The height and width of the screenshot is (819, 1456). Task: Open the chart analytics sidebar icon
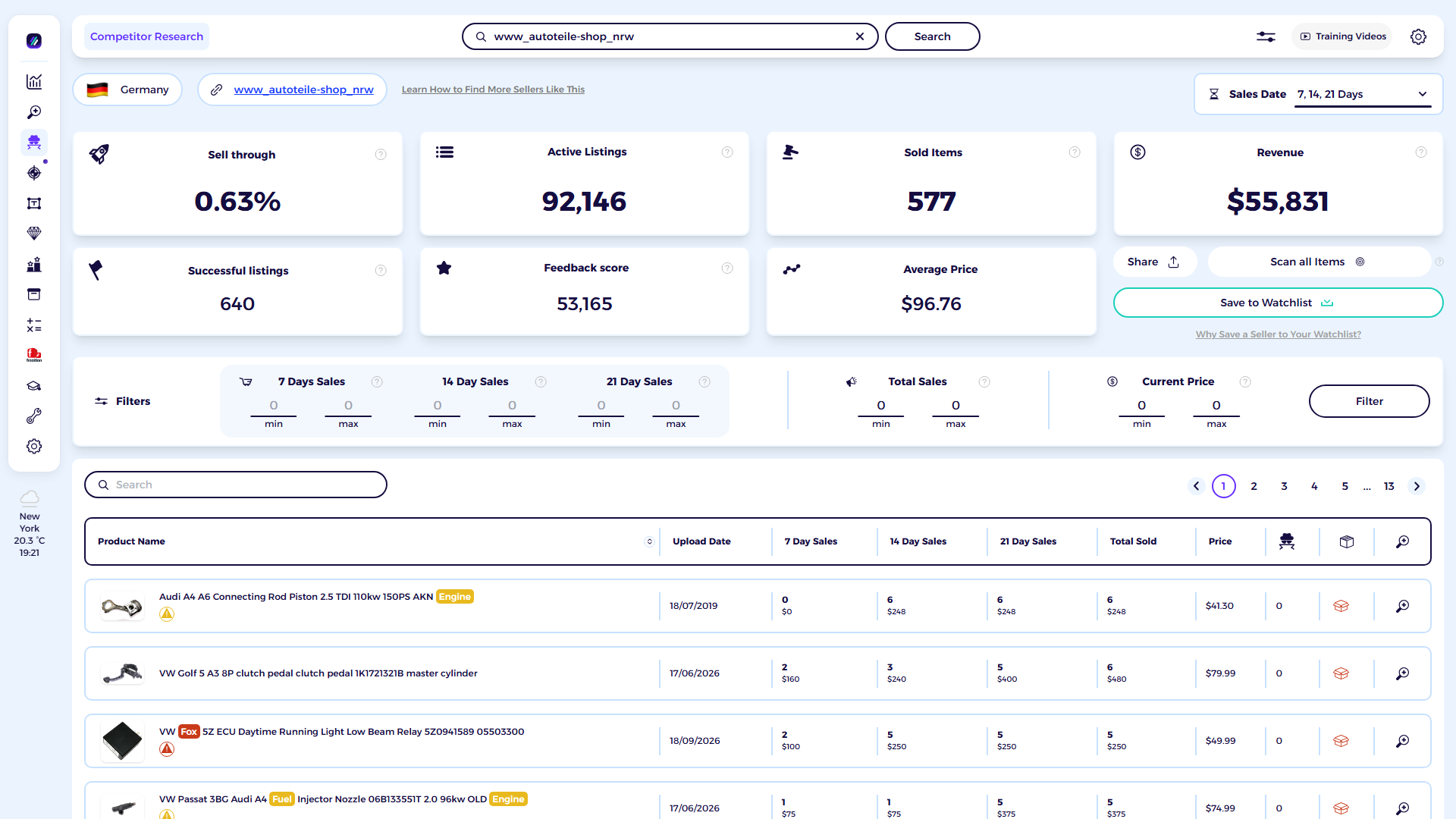34,82
